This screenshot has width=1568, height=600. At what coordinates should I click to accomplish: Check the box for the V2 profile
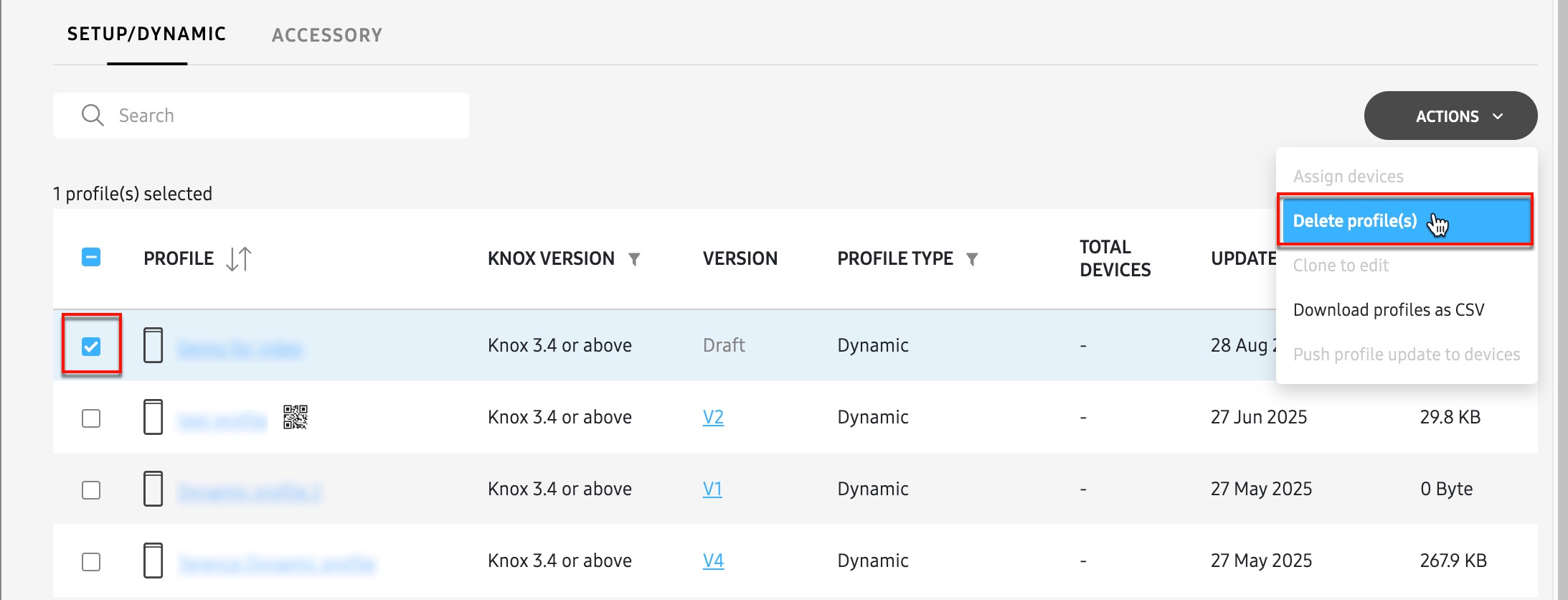tap(91, 418)
